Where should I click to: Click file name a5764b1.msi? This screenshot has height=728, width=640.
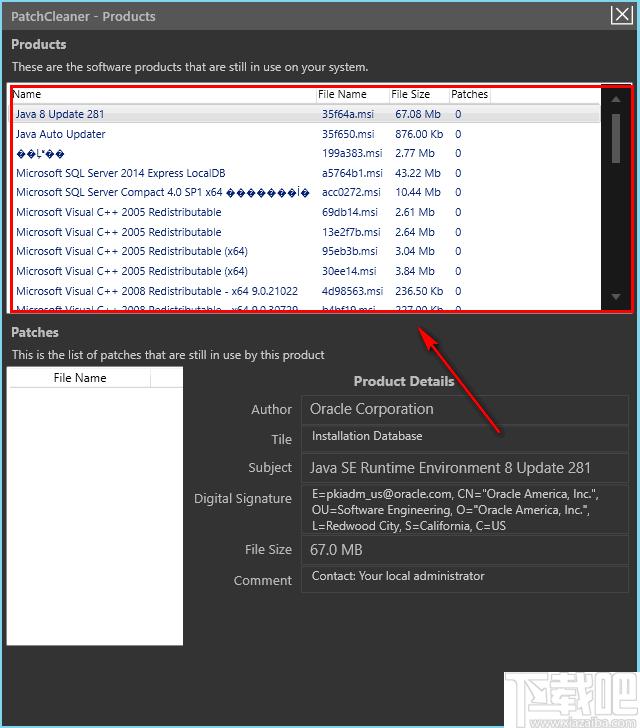[352, 173]
